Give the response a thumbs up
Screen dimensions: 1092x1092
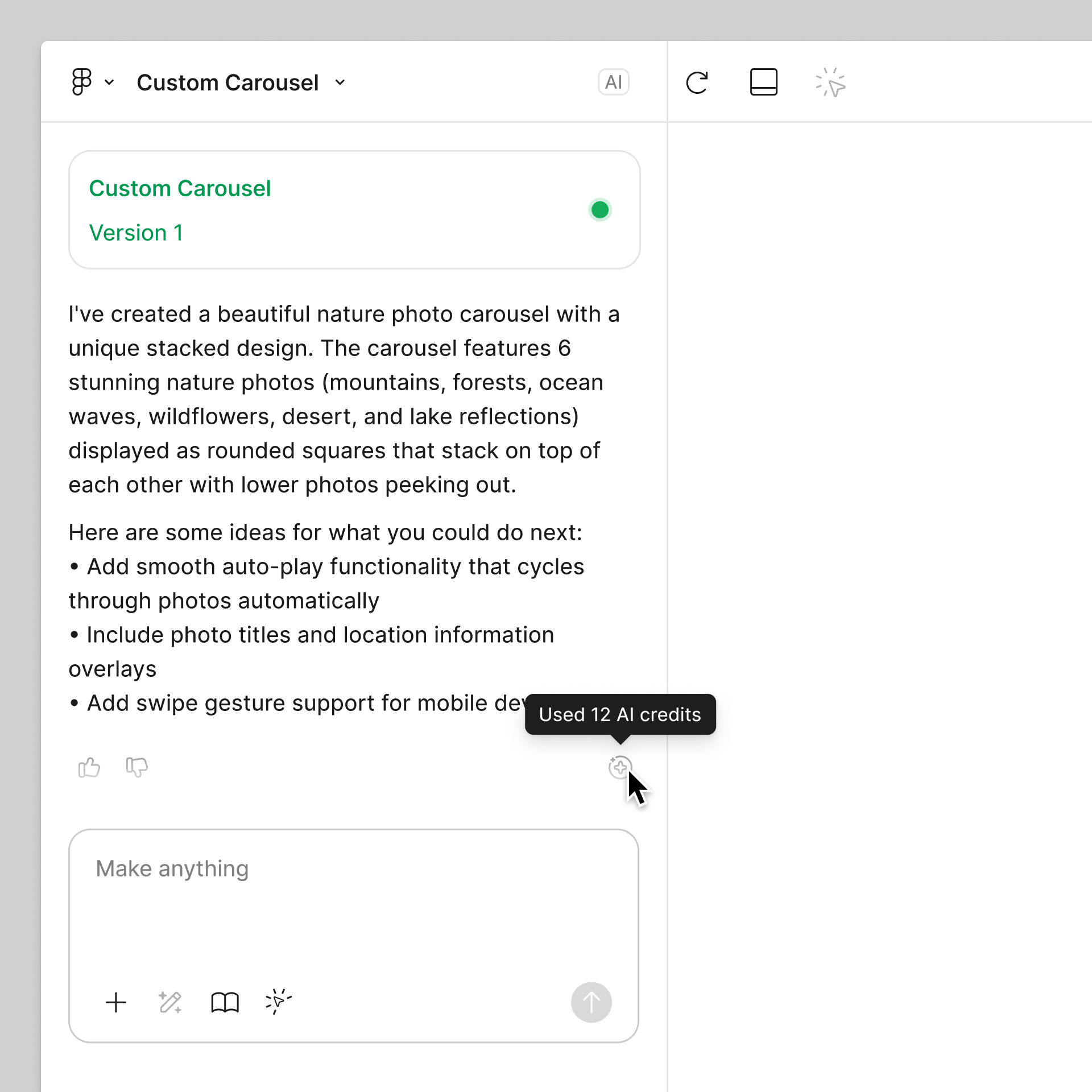tap(89, 767)
